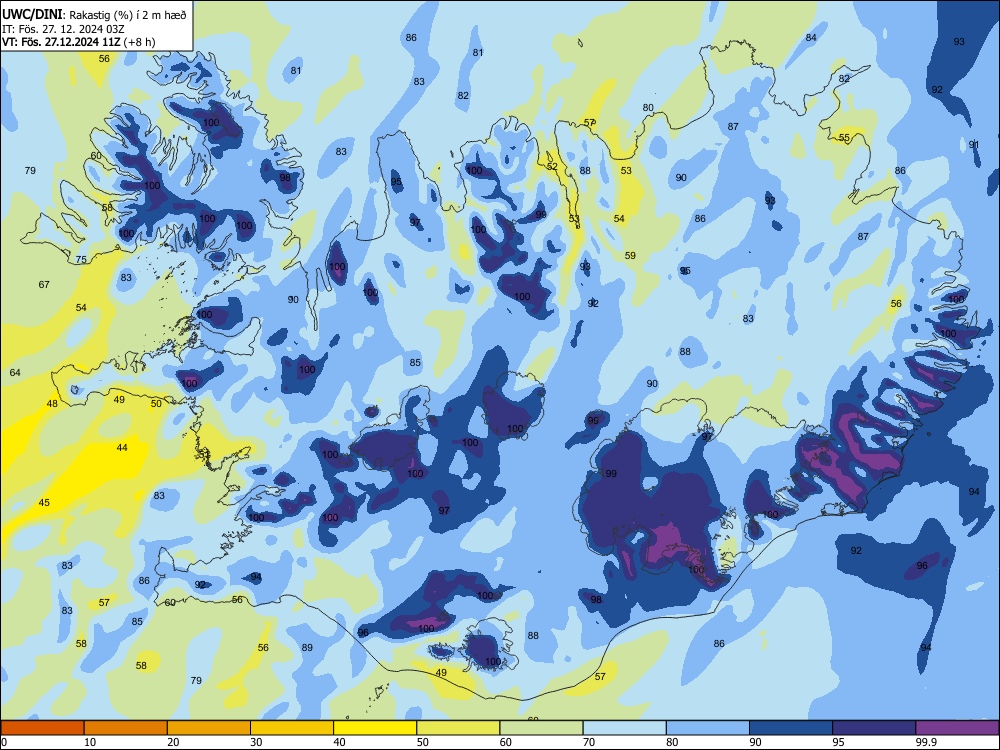The width and height of the screenshot is (1000, 750).
Task: Click the 'UWC/DINI: Rakastig (%) í 2 m hæð' title
Action: [94, 15]
